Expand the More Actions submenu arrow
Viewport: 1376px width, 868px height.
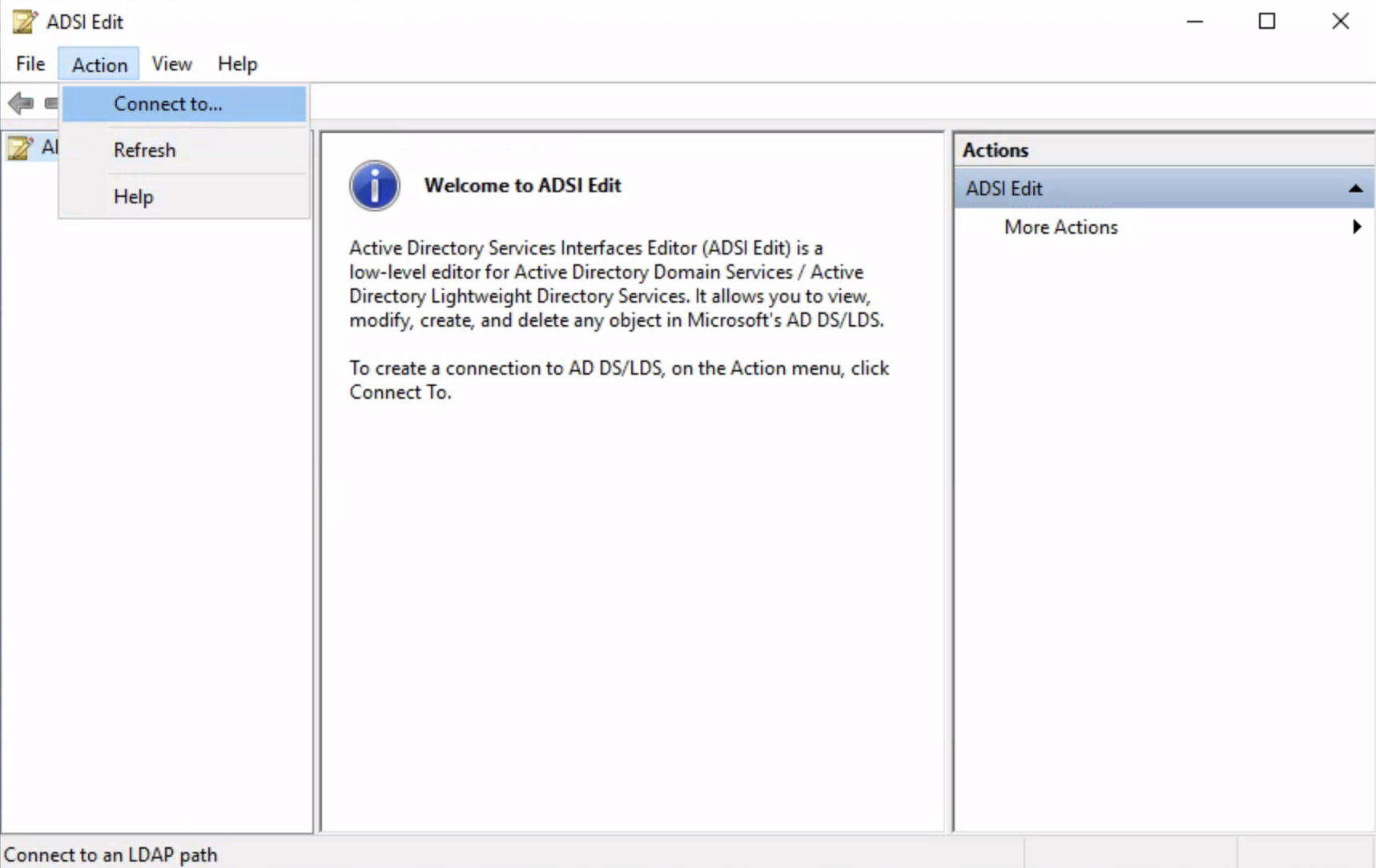(x=1357, y=227)
